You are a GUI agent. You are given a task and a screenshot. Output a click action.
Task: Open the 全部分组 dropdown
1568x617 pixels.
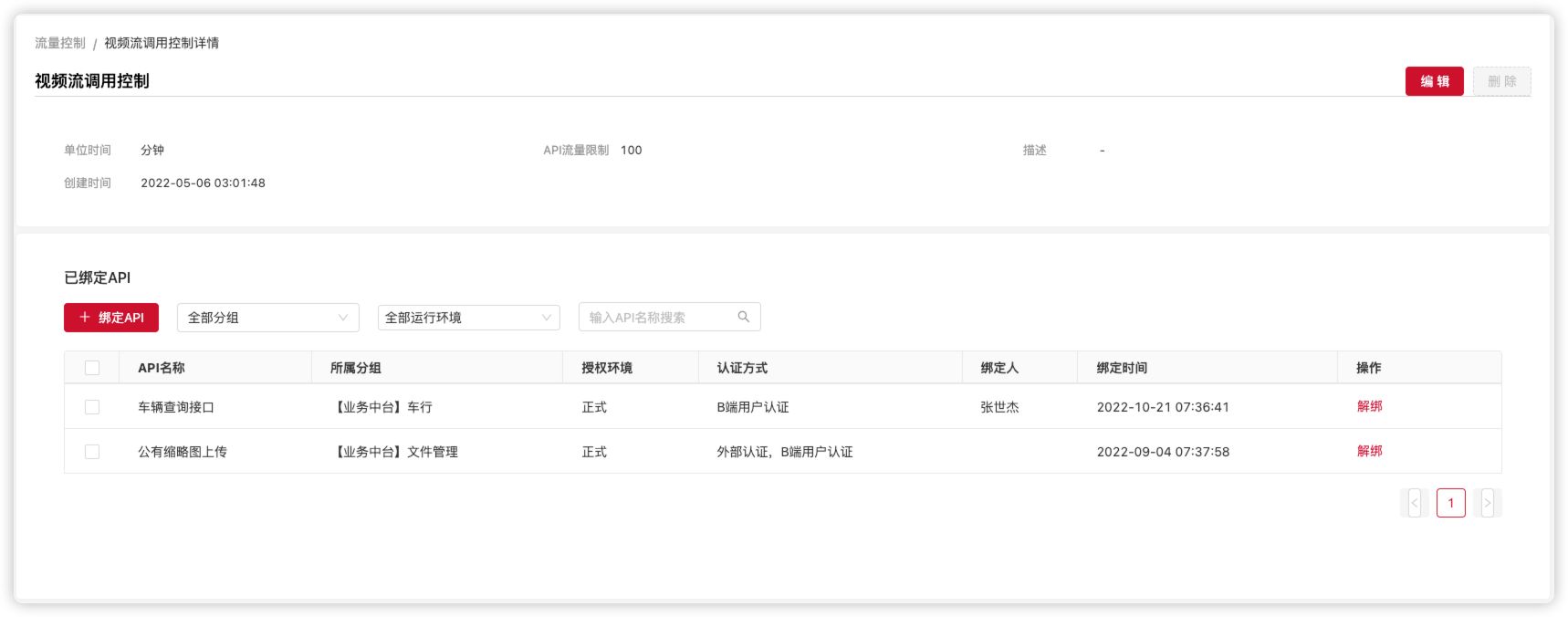click(267, 318)
